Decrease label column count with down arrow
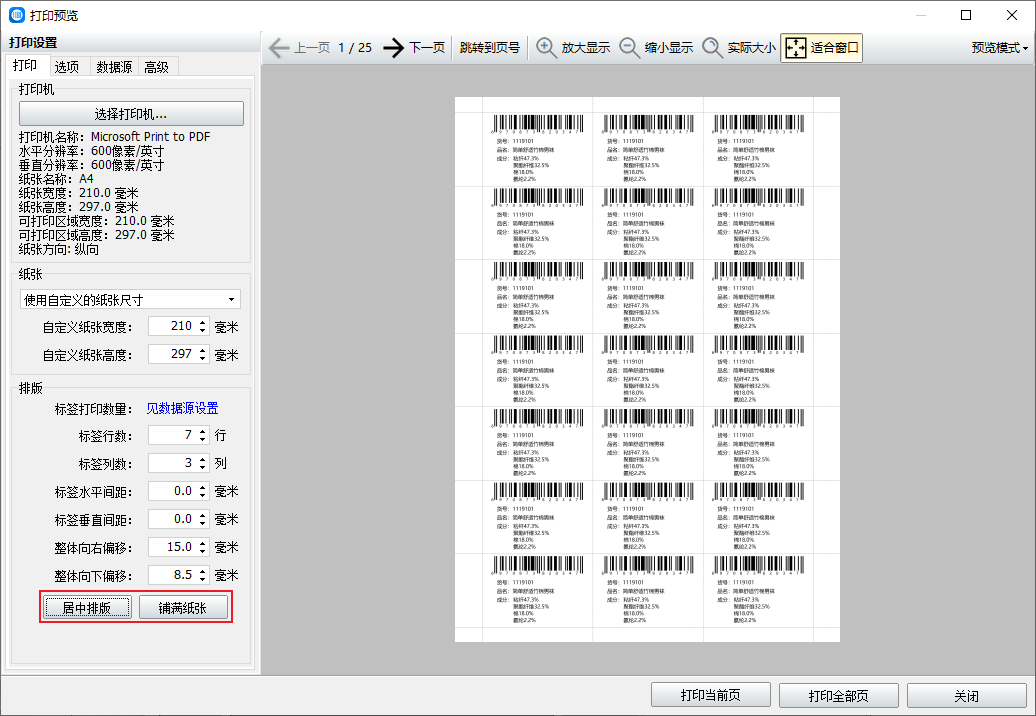The image size is (1036, 716). [203, 468]
